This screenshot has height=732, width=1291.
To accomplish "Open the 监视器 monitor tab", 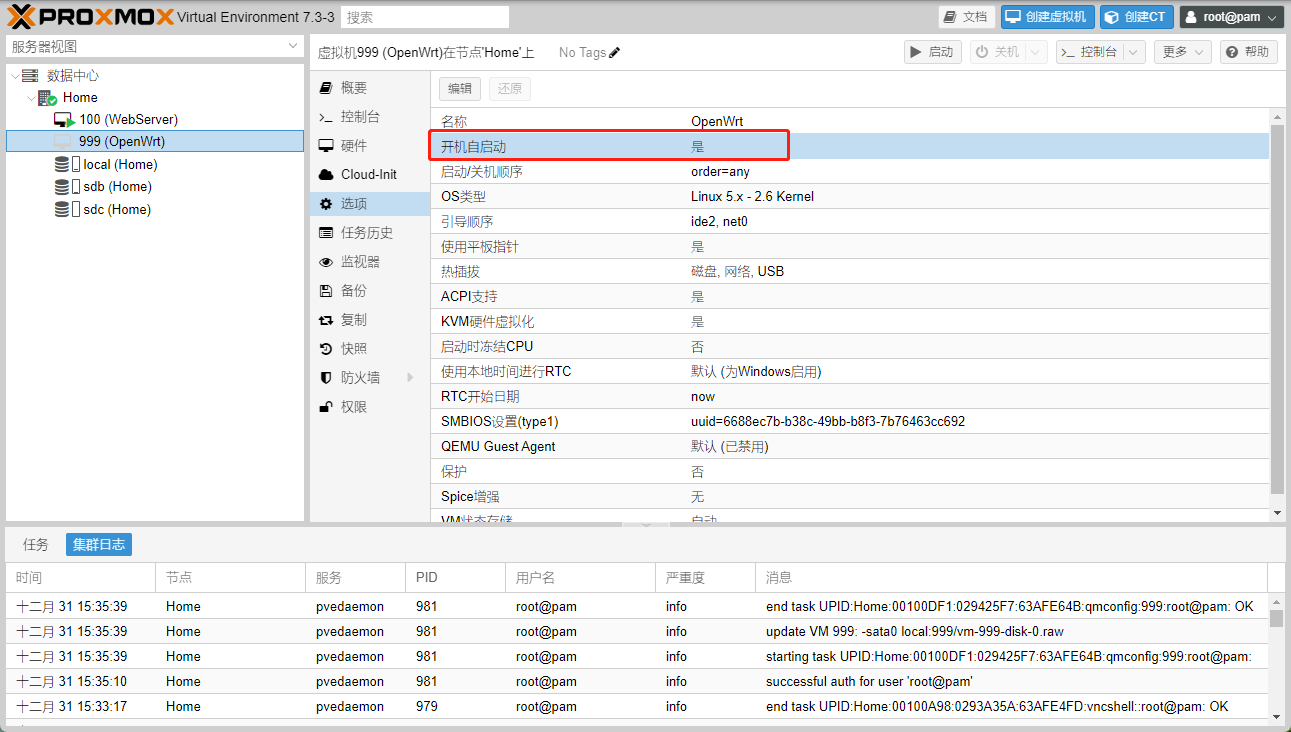I will (x=370, y=262).
